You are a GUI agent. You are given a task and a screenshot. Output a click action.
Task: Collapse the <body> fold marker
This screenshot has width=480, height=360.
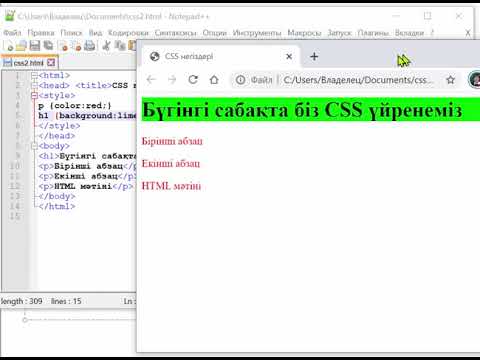coord(34,146)
